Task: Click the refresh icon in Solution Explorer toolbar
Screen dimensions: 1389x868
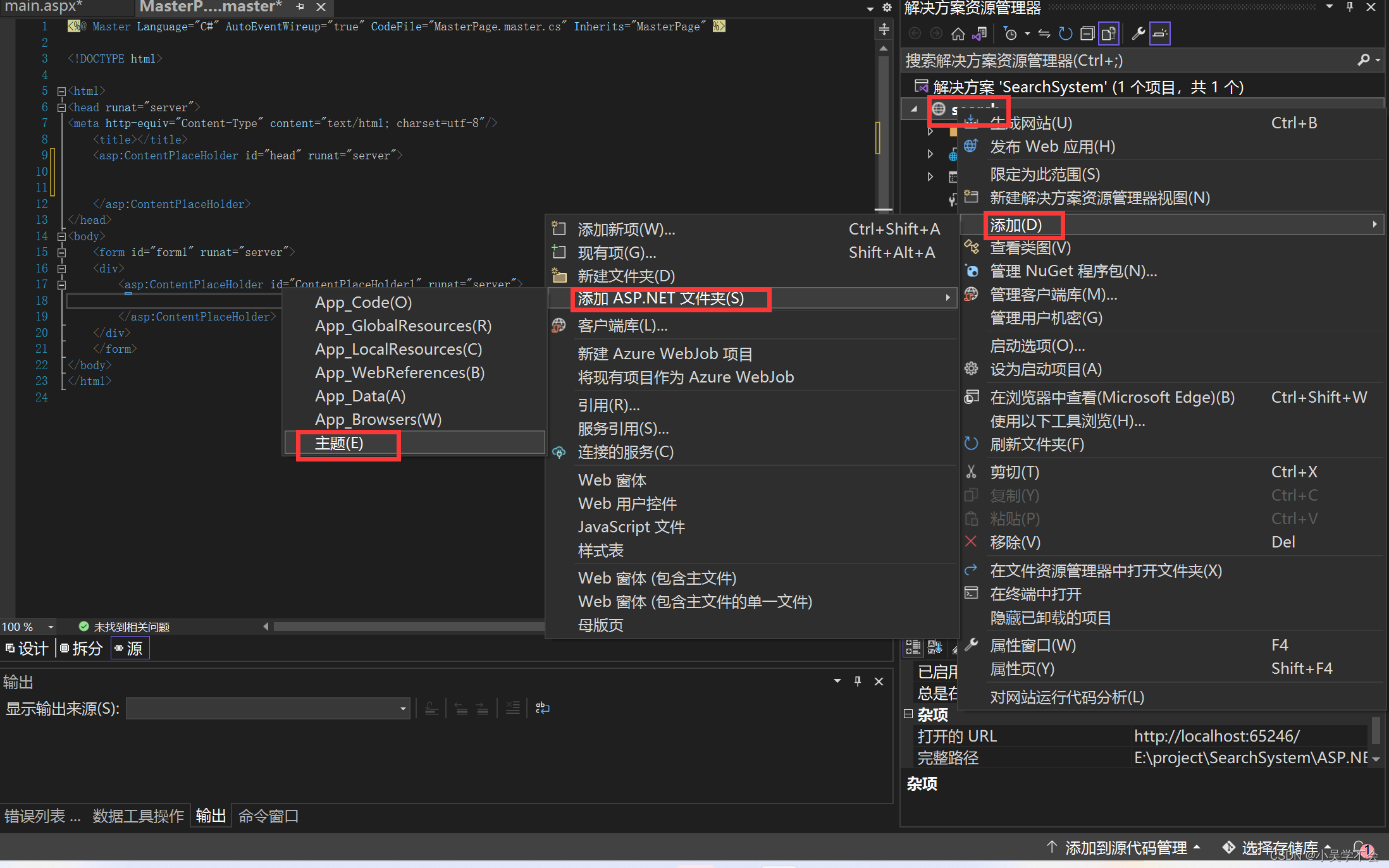Action: pyautogui.click(x=1066, y=34)
